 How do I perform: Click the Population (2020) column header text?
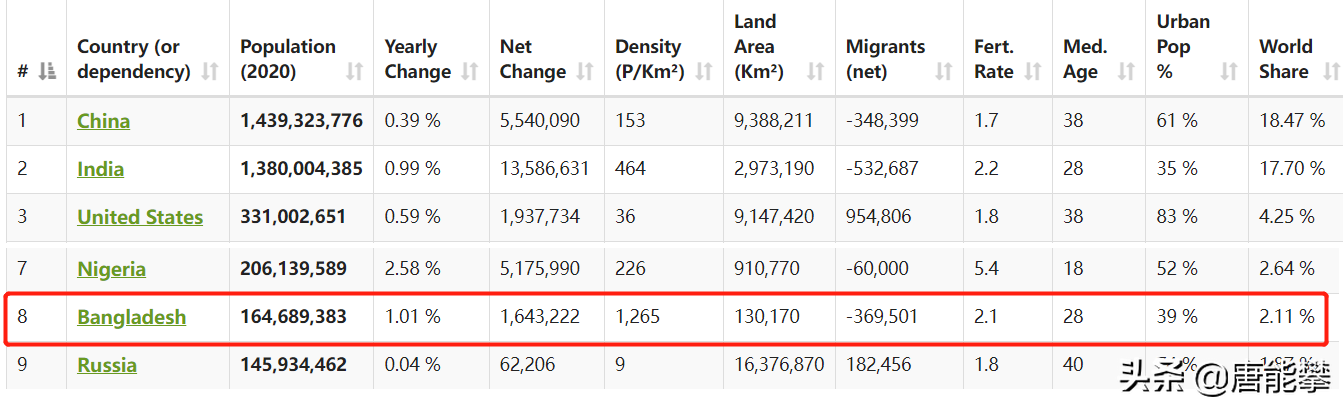coord(288,59)
